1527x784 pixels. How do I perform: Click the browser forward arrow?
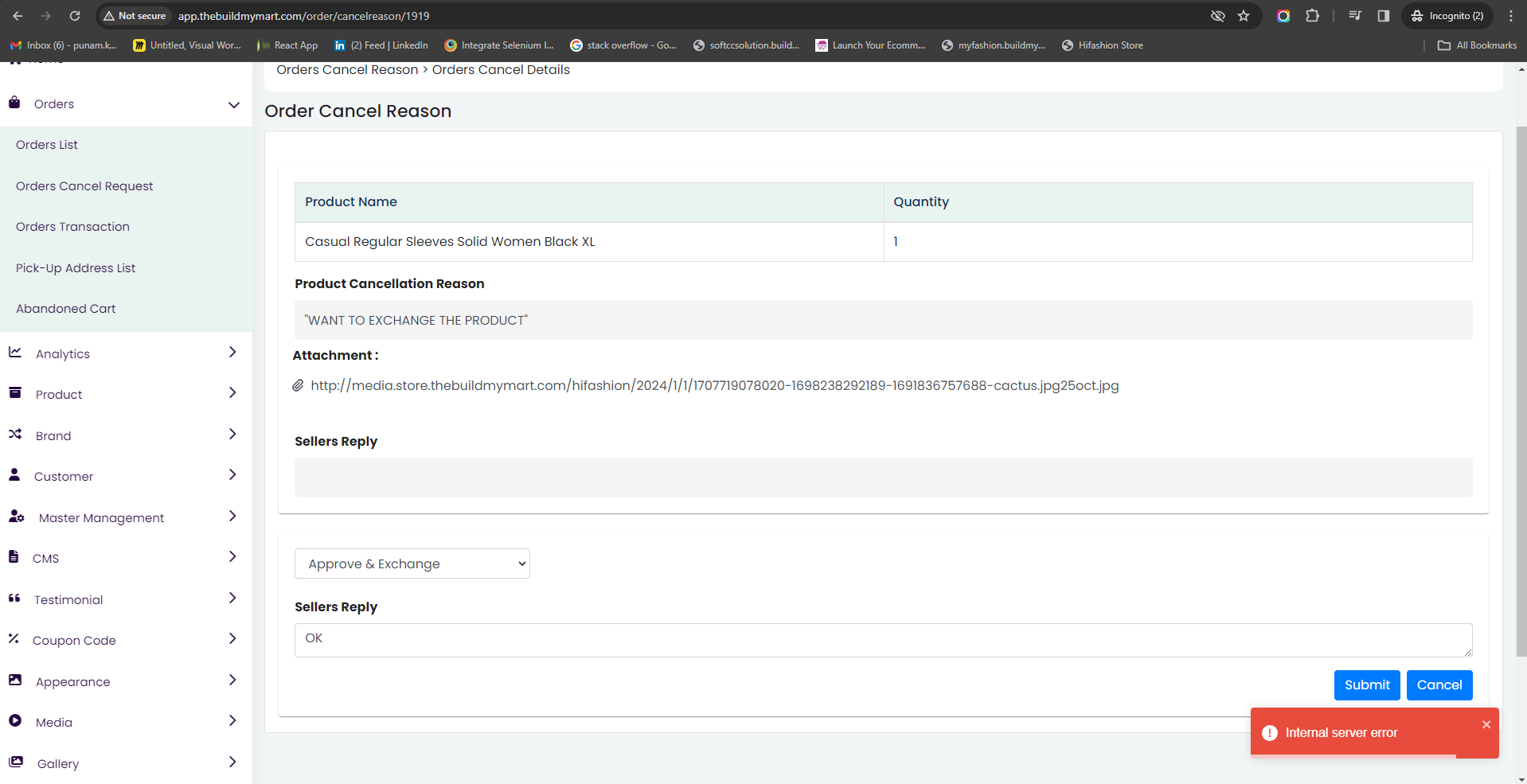coord(46,16)
